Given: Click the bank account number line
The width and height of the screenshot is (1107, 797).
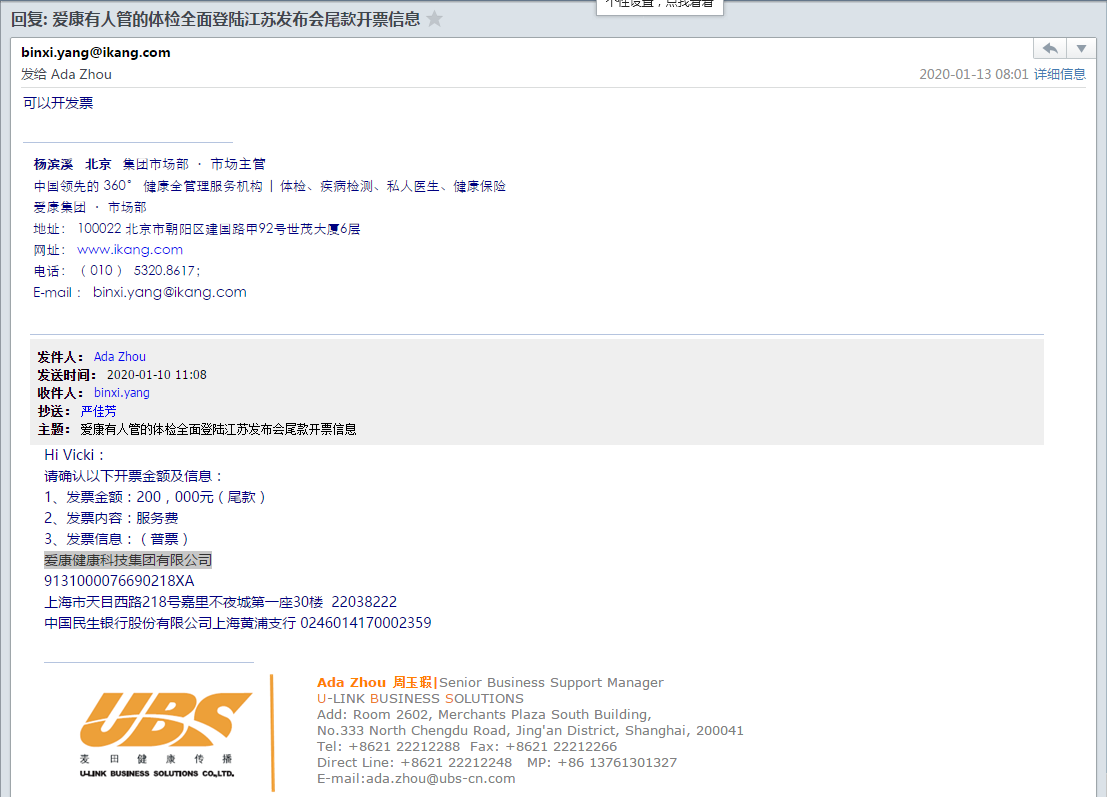Looking at the screenshot, I should point(238,623).
